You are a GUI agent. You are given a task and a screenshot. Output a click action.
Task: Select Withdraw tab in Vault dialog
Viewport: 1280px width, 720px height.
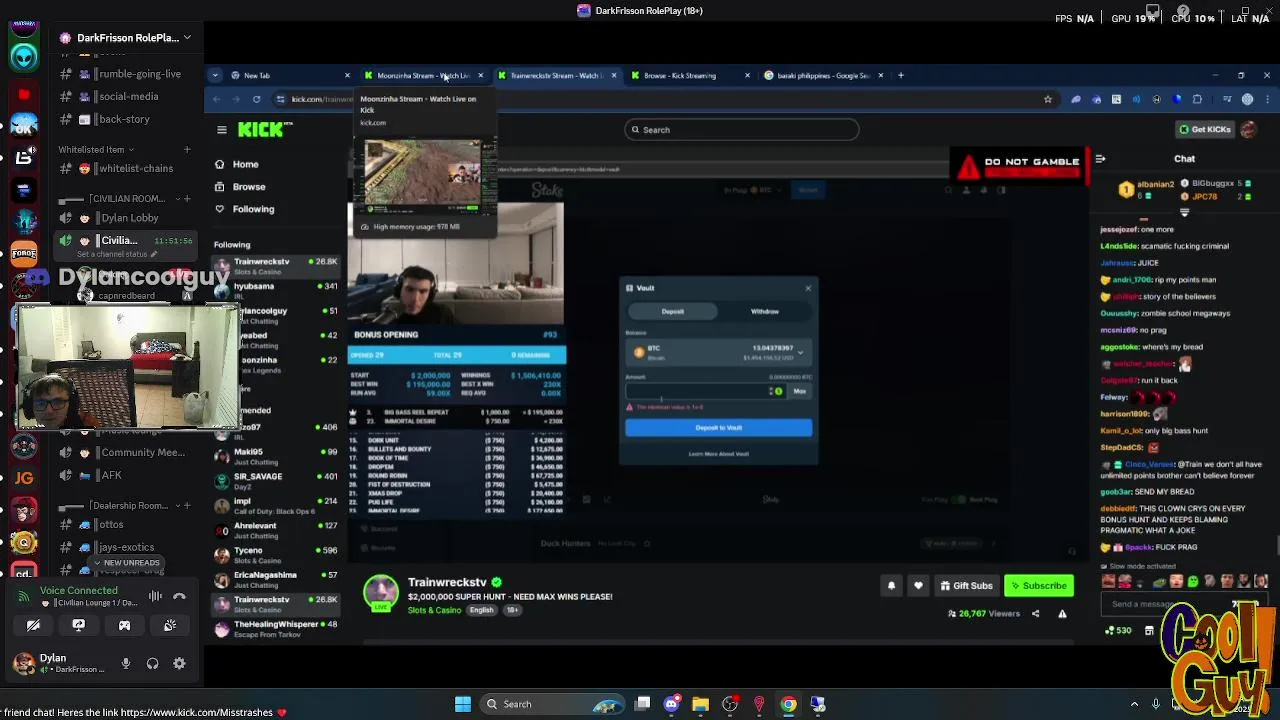pyautogui.click(x=765, y=311)
